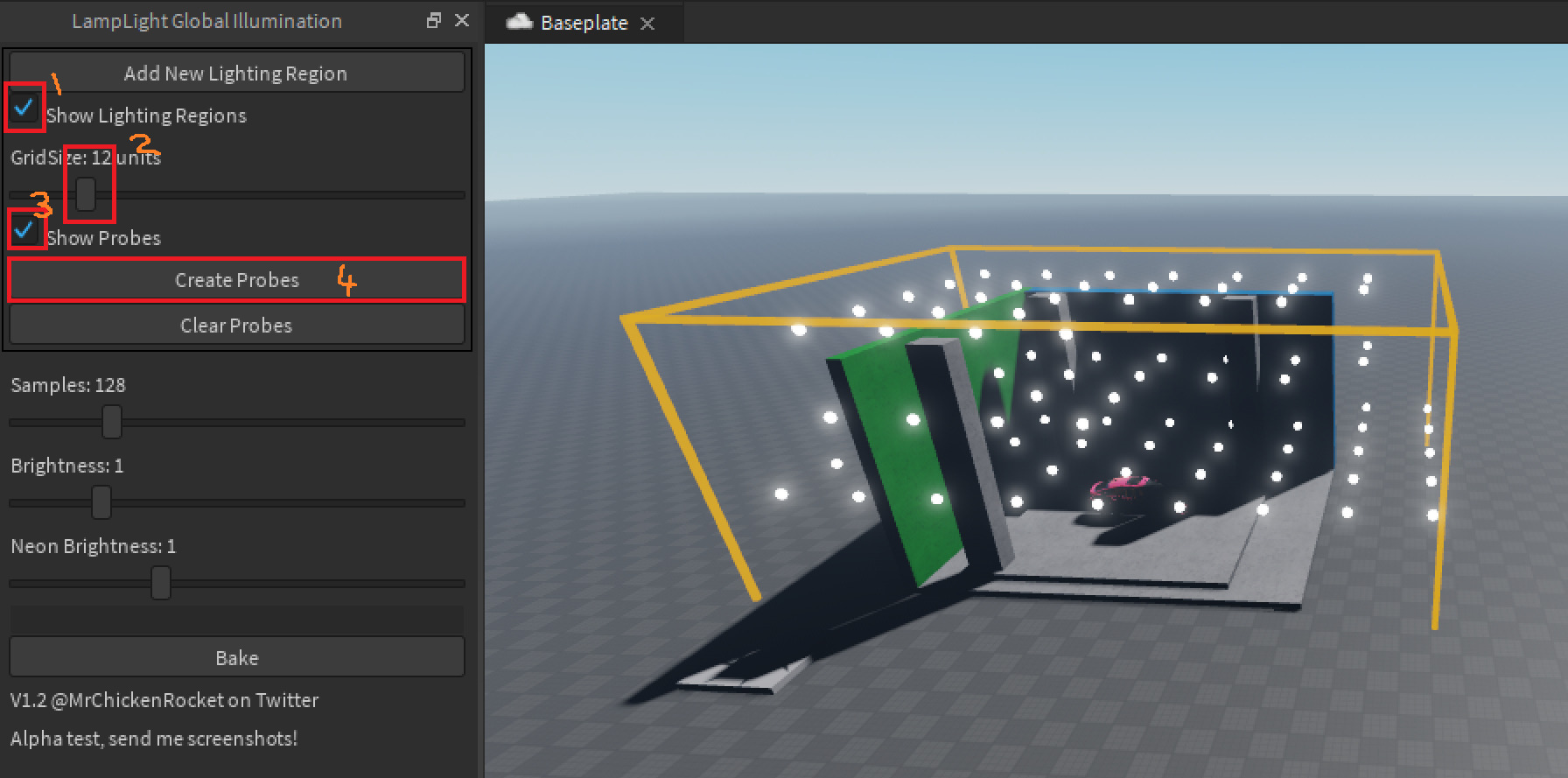Click the Brightness slider handle
The image size is (1568, 778).
[101, 502]
